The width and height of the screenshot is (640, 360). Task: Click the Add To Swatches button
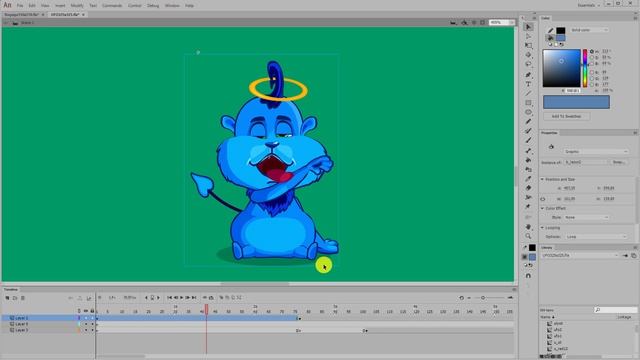tap(566, 116)
